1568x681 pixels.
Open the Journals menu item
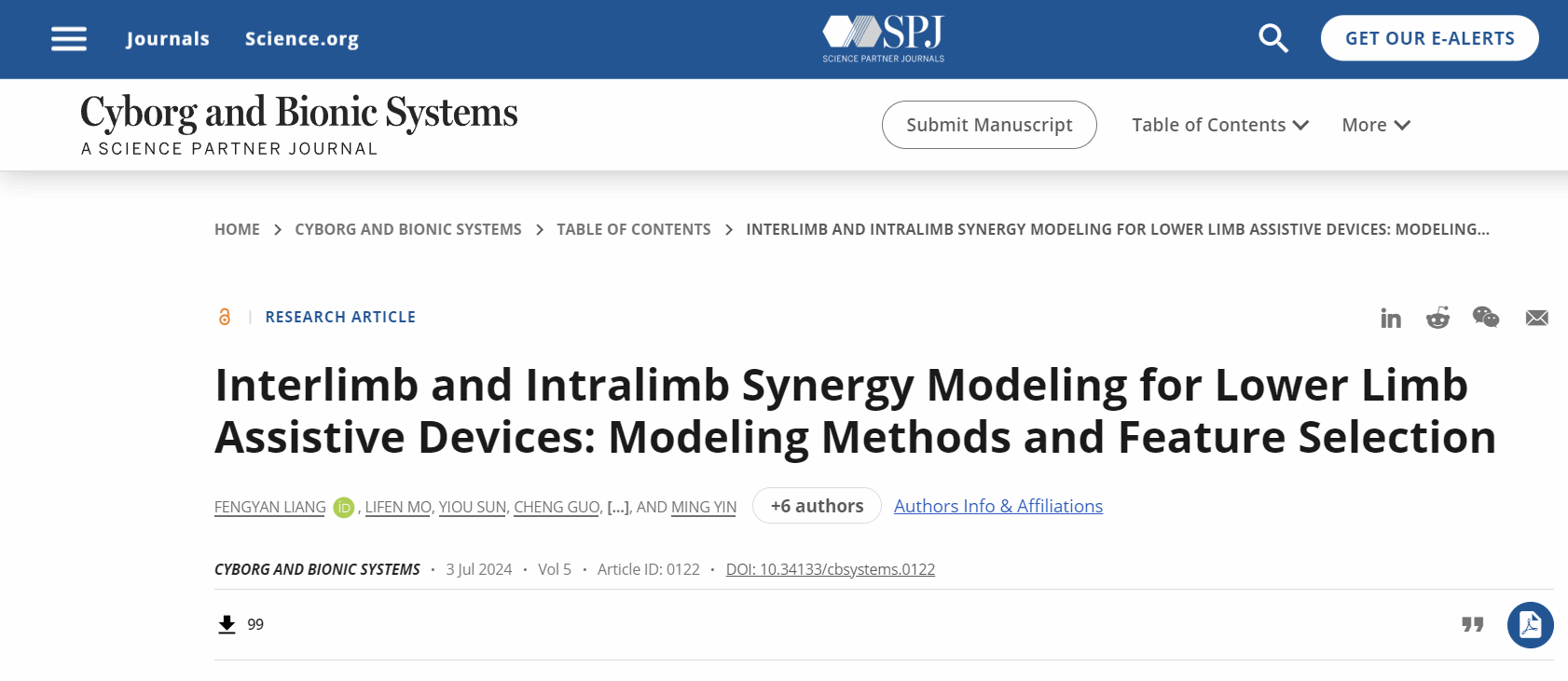coord(168,39)
